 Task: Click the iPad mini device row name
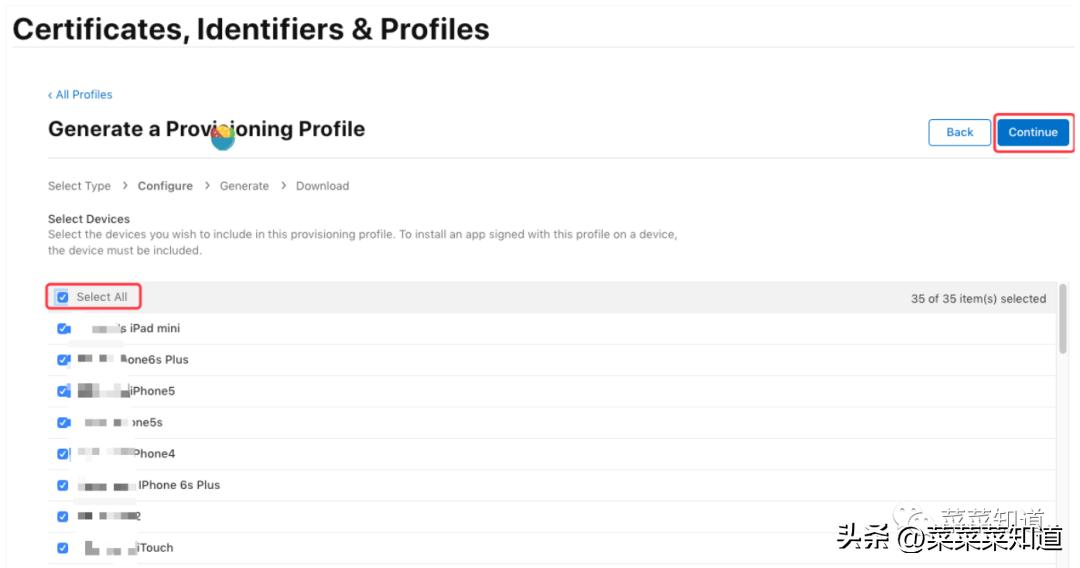pos(155,329)
